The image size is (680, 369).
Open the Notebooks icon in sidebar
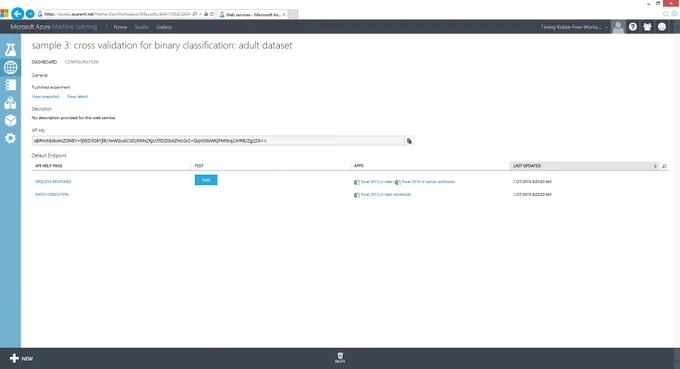(x=10, y=85)
